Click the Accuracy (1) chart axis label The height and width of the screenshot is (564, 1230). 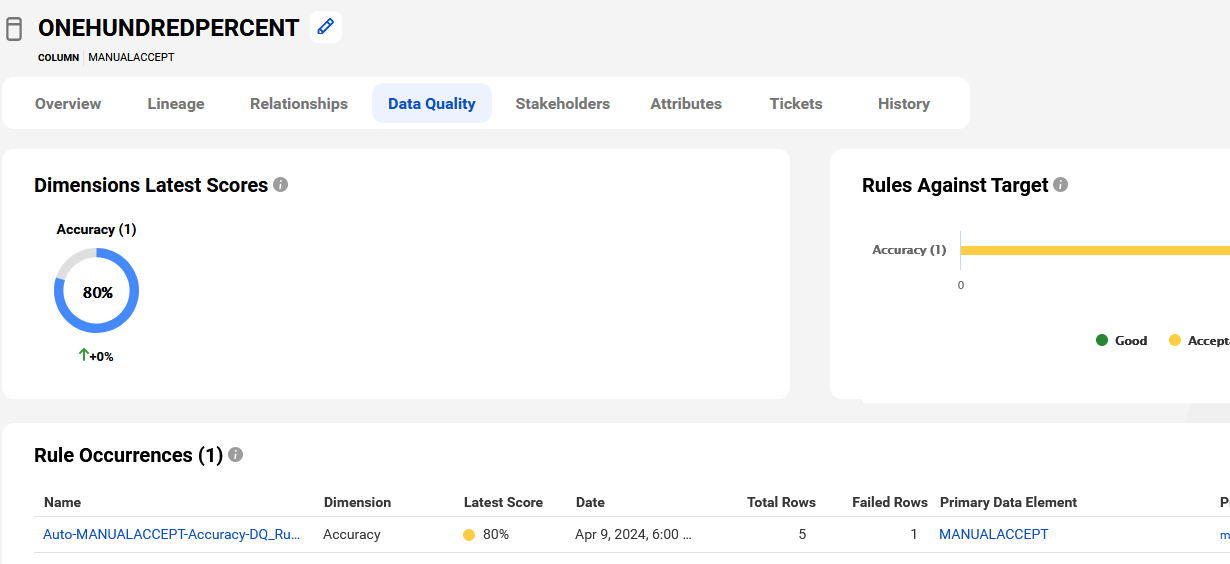point(909,250)
